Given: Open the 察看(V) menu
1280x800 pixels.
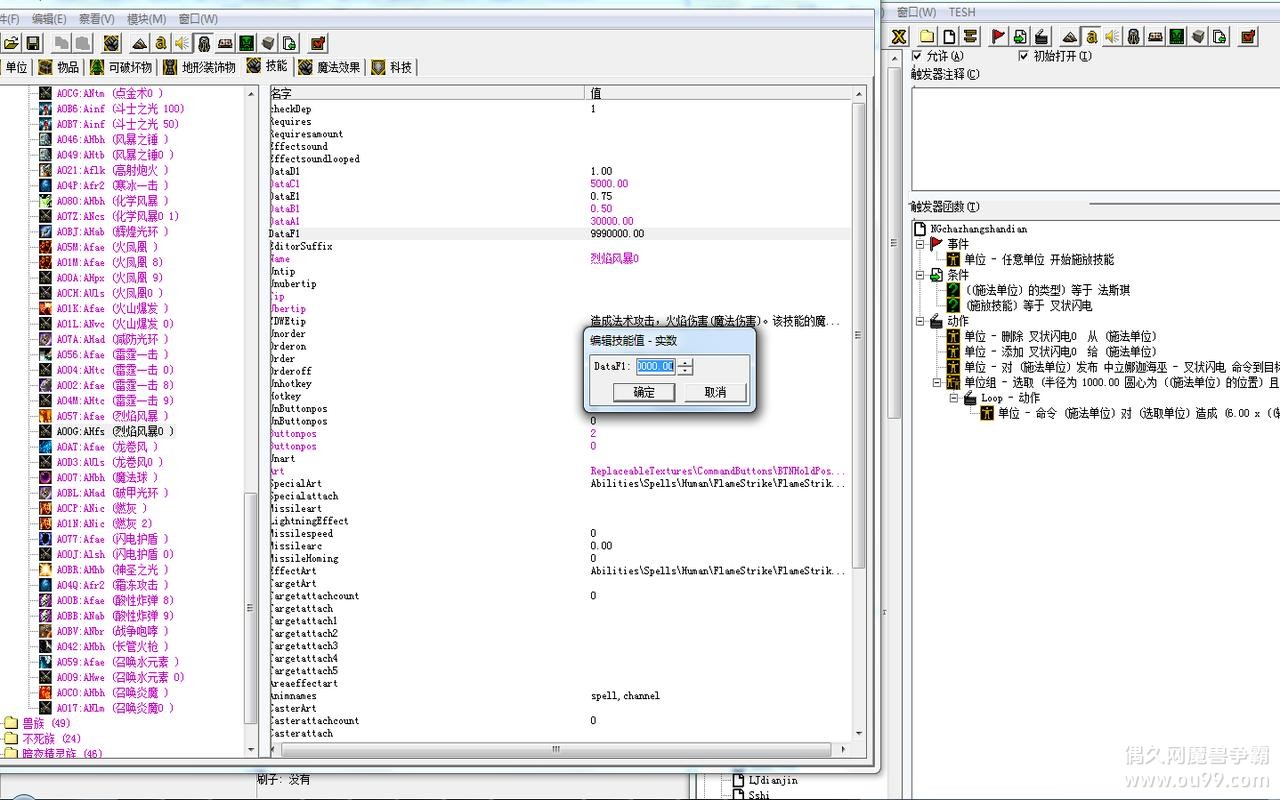Looking at the screenshot, I should 97,19.
